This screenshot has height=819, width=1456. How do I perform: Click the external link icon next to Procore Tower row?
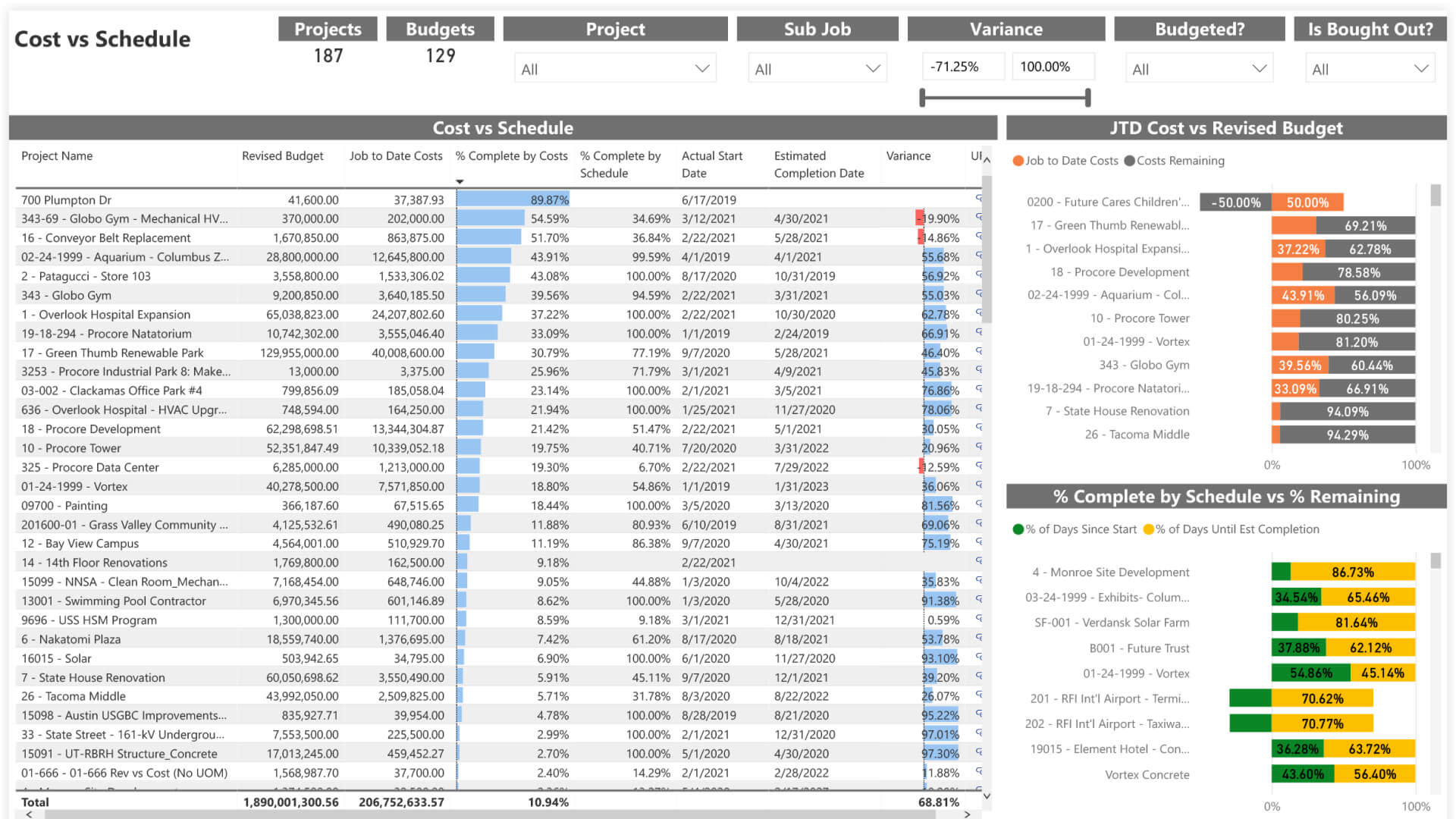[x=981, y=448]
